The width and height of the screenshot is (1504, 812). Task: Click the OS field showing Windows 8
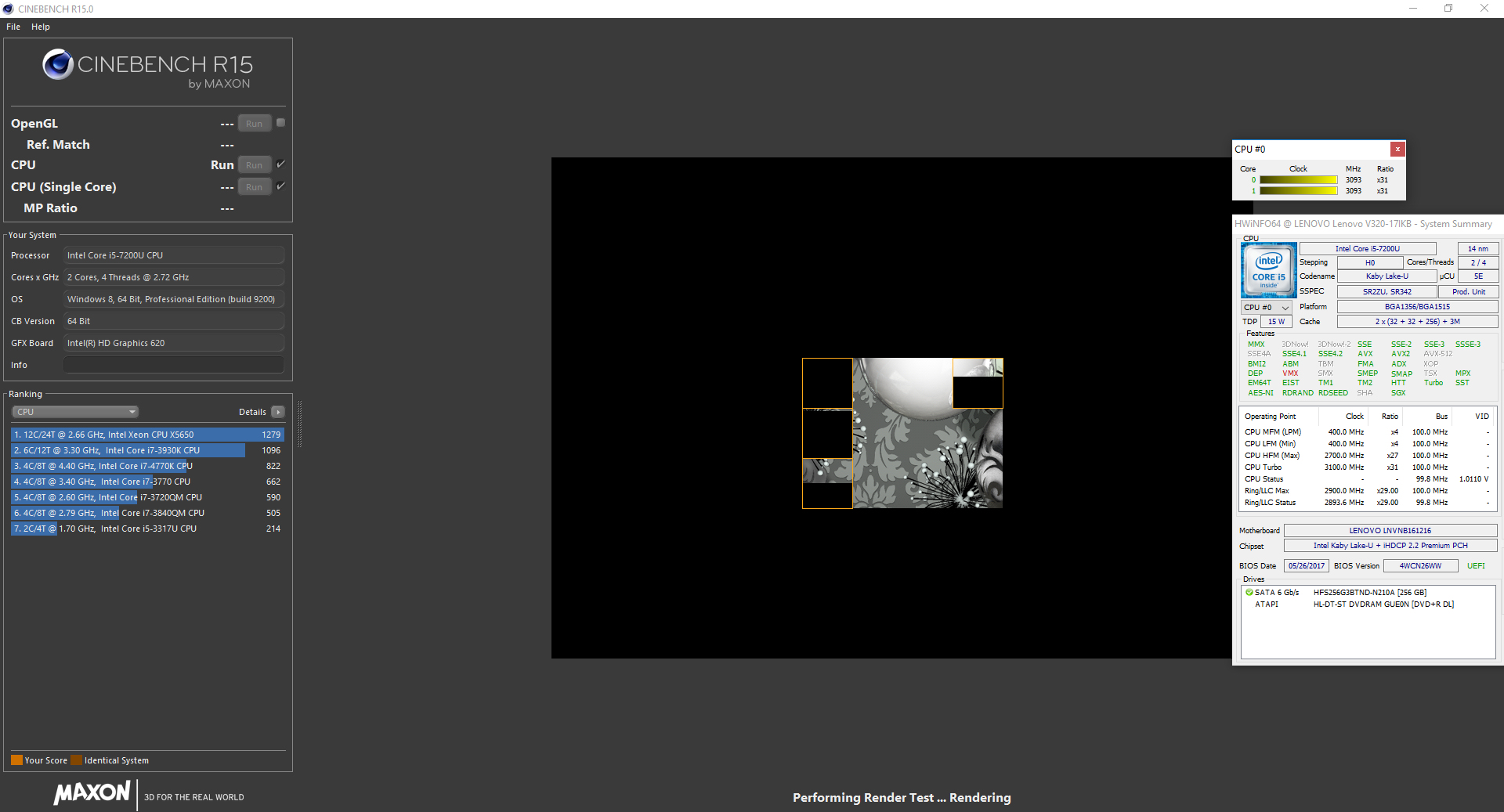pyautogui.click(x=173, y=299)
